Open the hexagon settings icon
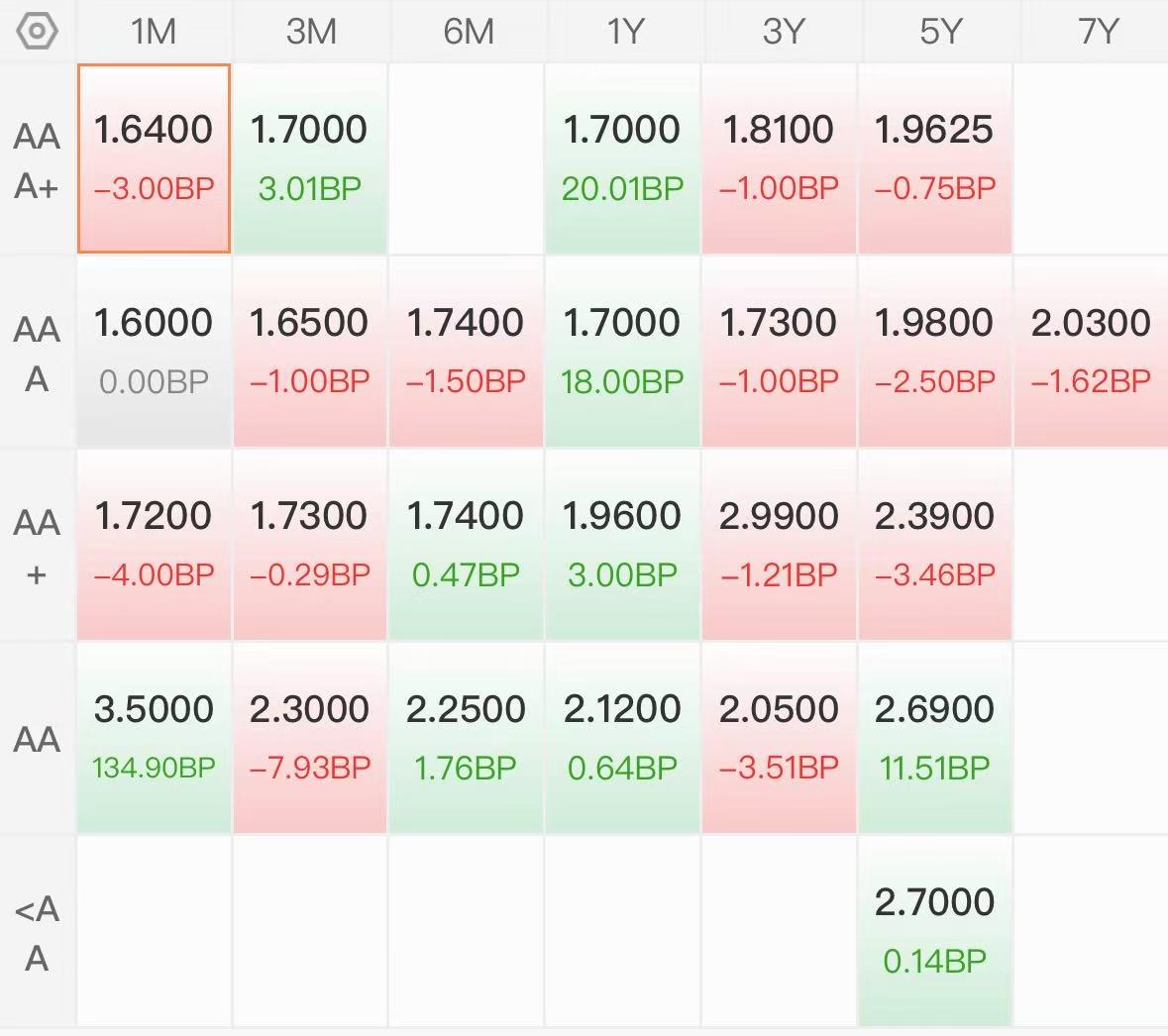 coord(37,32)
